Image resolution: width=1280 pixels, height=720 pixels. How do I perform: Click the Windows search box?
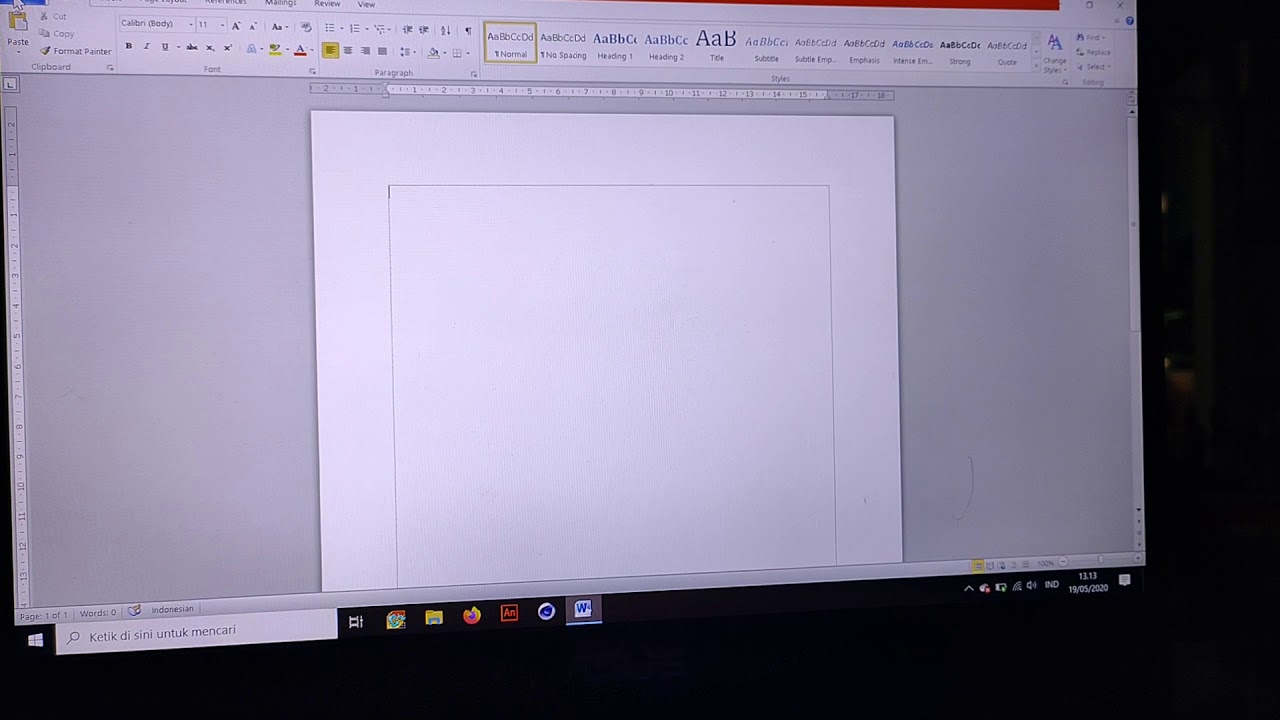(197, 632)
